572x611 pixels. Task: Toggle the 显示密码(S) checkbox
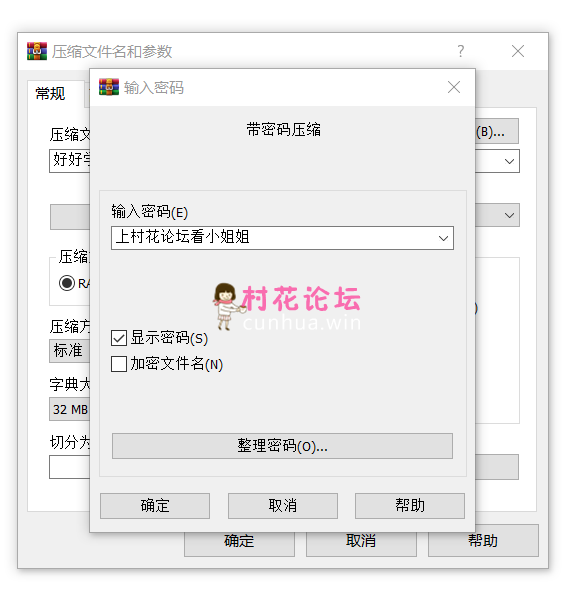(x=119, y=338)
